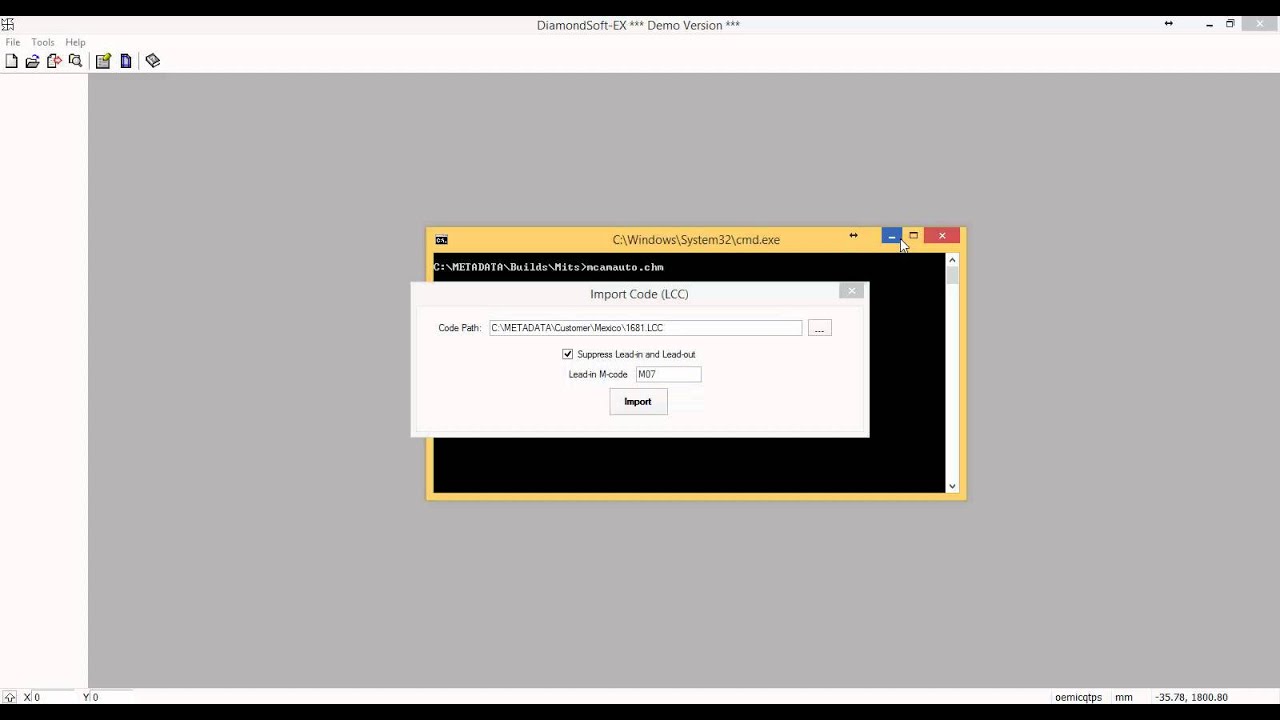Minimize the cmd.exe window

coord(891,236)
